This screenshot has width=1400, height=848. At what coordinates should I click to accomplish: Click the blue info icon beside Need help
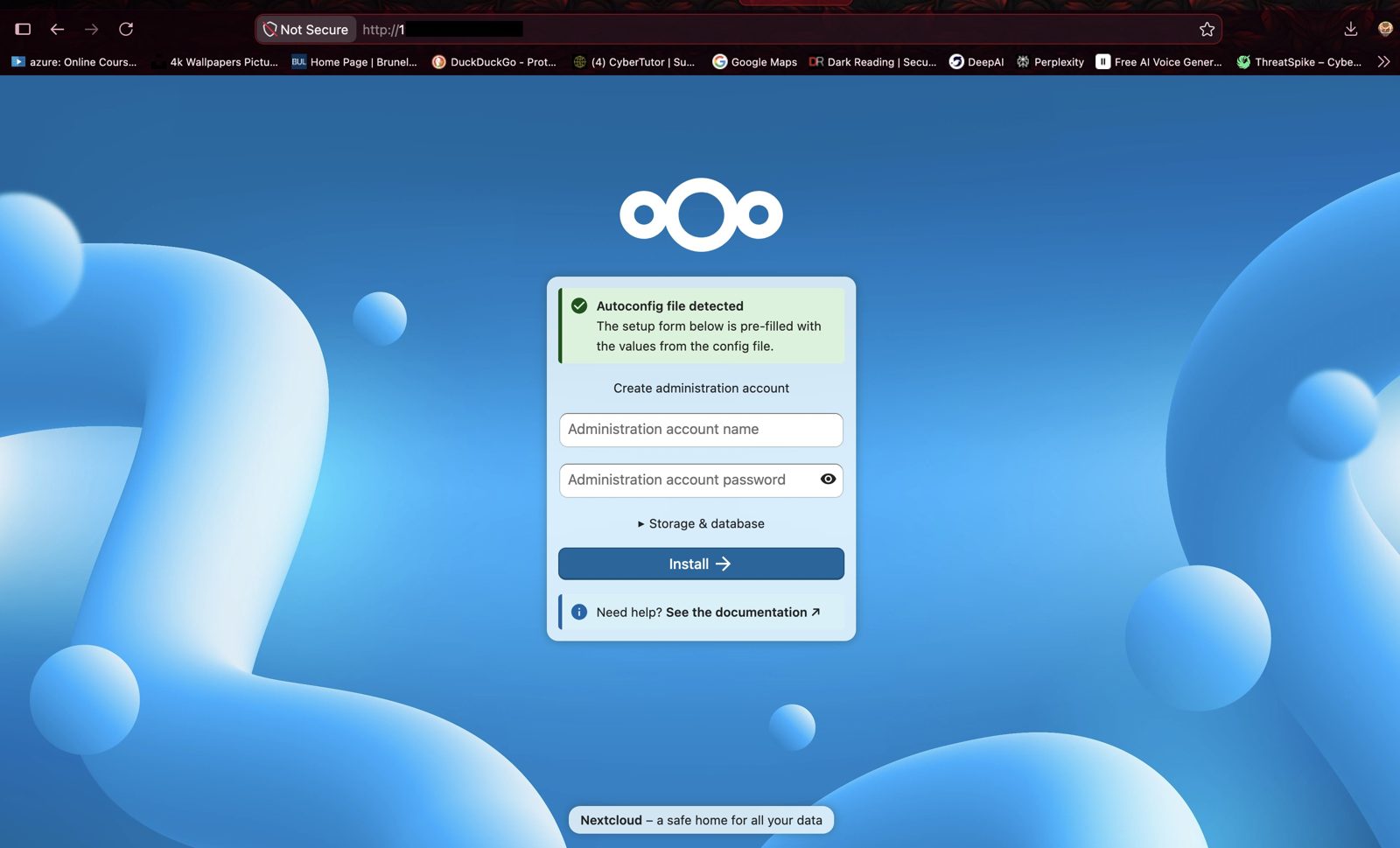click(x=579, y=612)
